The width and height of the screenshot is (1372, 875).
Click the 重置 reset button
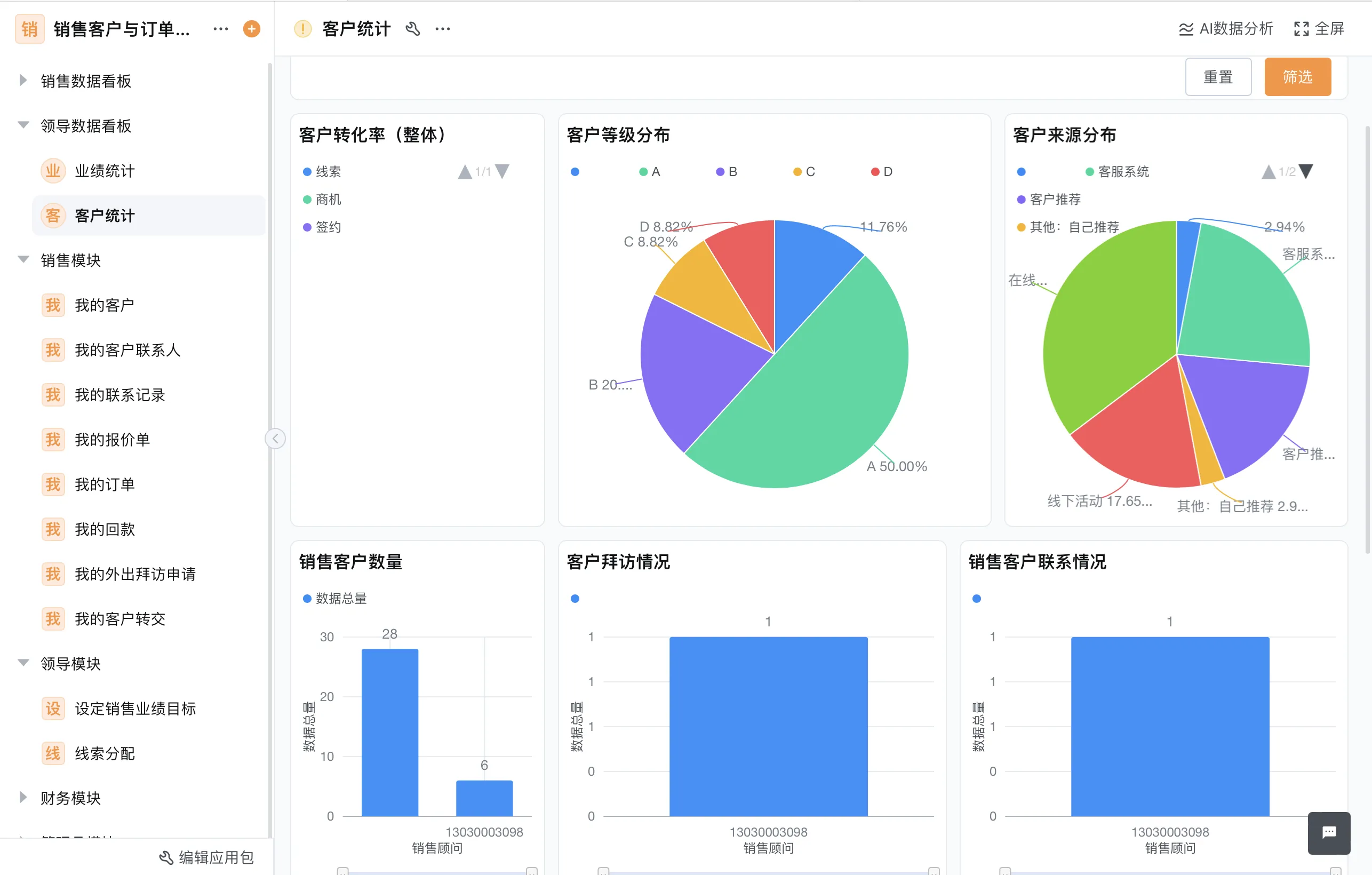point(1219,76)
